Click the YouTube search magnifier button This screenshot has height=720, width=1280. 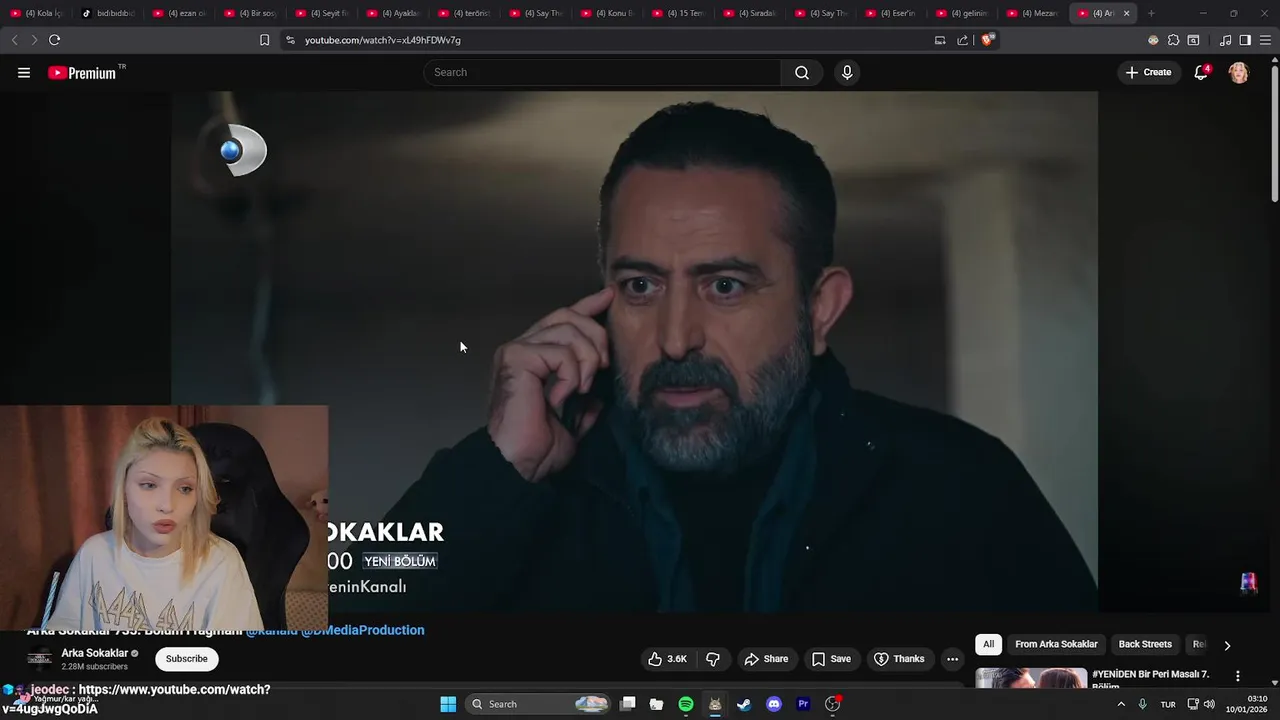[802, 73]
